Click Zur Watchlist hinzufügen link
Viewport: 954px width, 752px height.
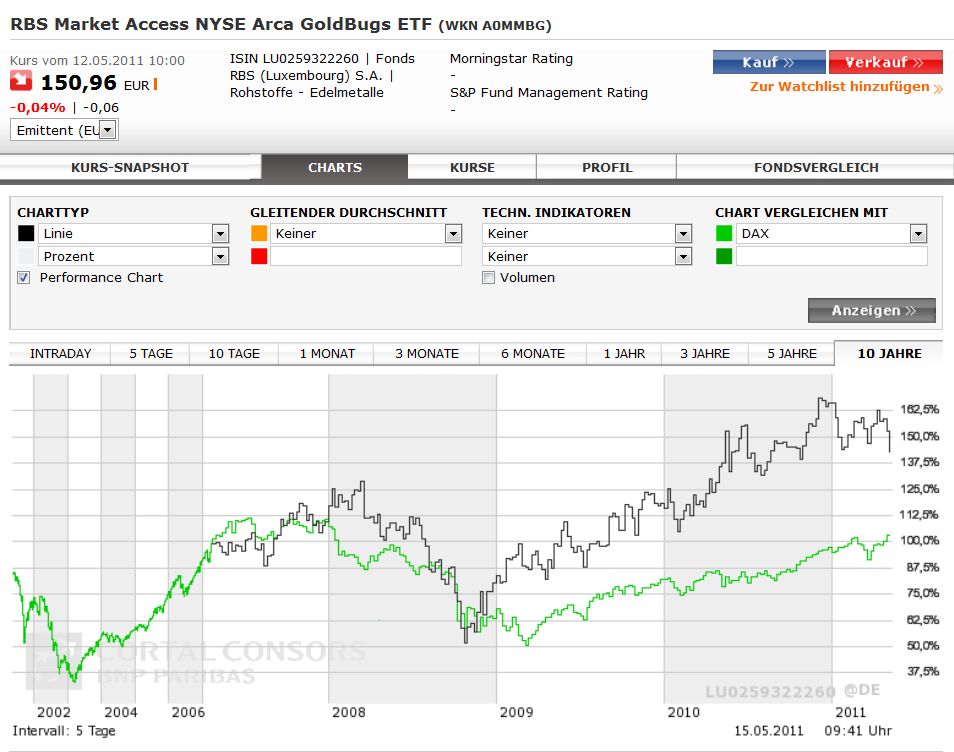[846, 87]
